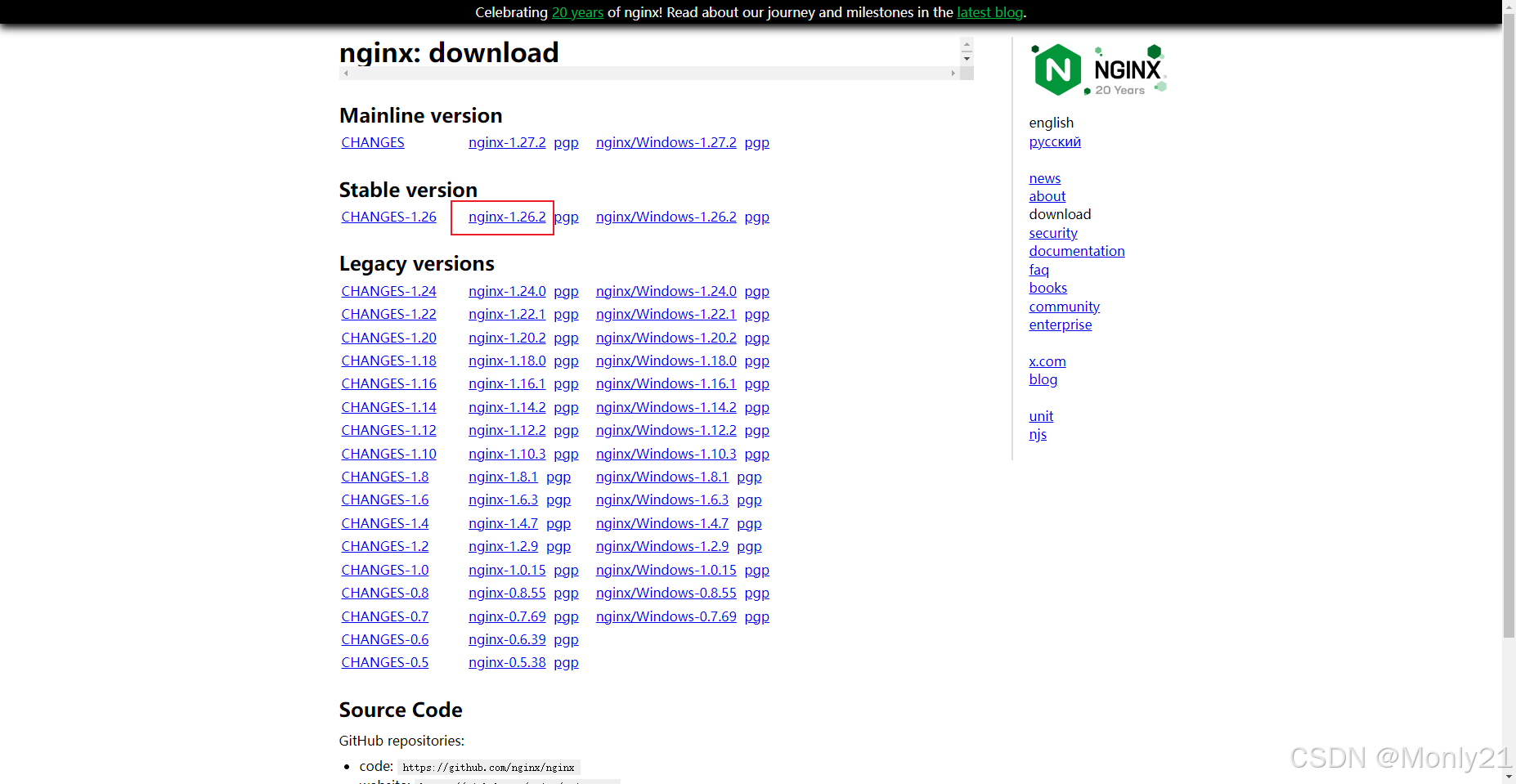Click the 'Stable version' heading

pos(408,190)
